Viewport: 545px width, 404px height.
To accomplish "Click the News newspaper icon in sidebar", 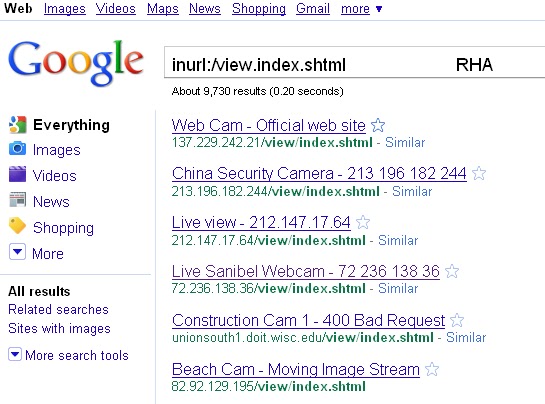I will pyautogui.click(x=17, y=200).
